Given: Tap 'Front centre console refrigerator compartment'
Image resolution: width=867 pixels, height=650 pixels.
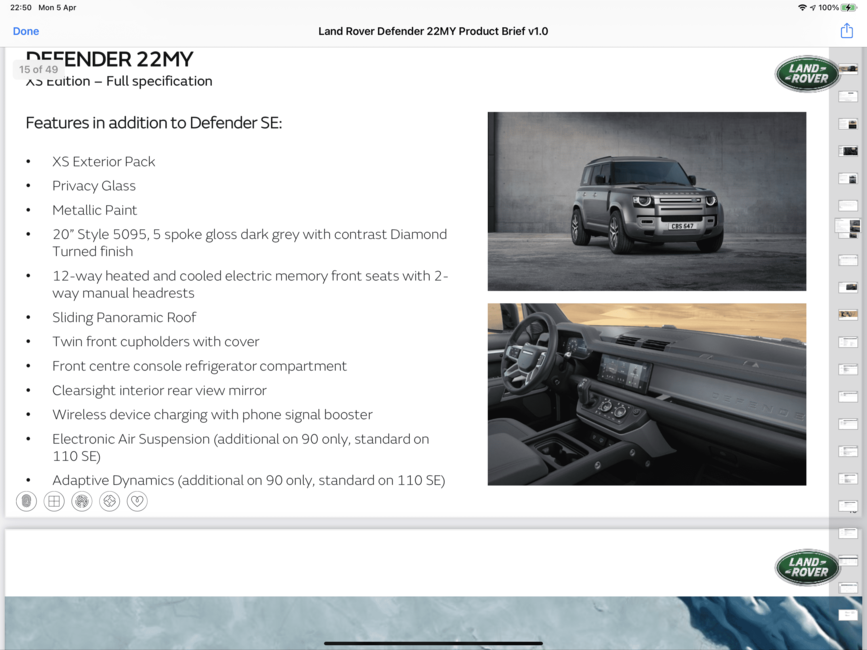Looking at the screenshot, I should click(200, 366).
